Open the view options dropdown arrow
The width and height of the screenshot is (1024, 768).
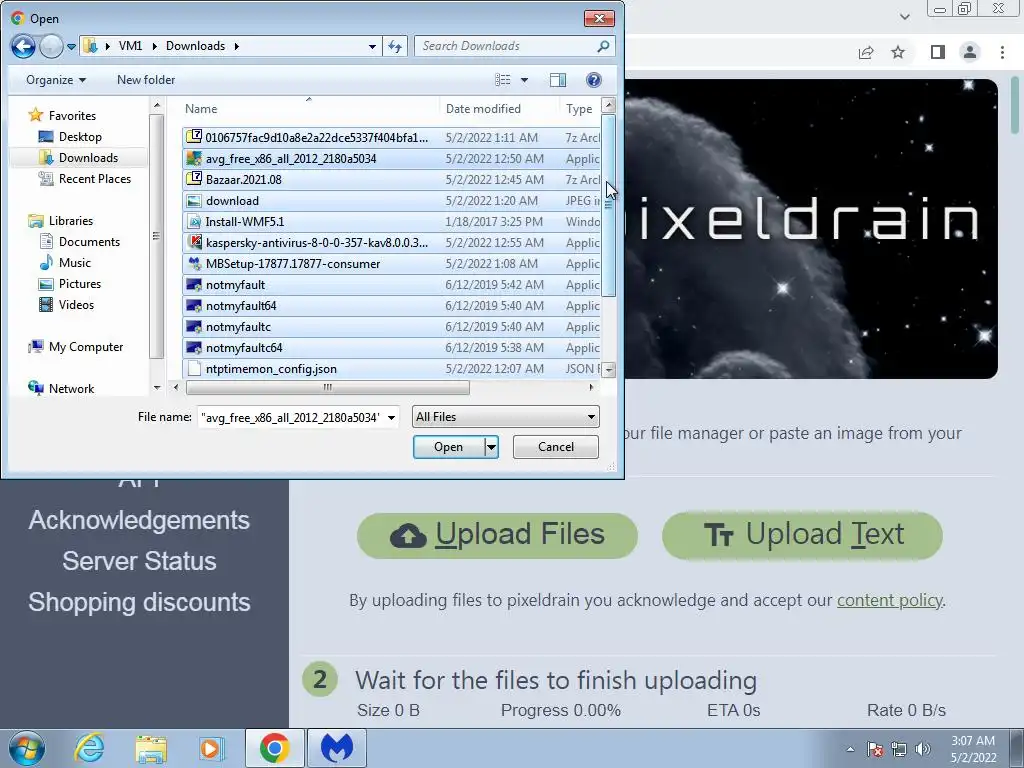point(524,80)
